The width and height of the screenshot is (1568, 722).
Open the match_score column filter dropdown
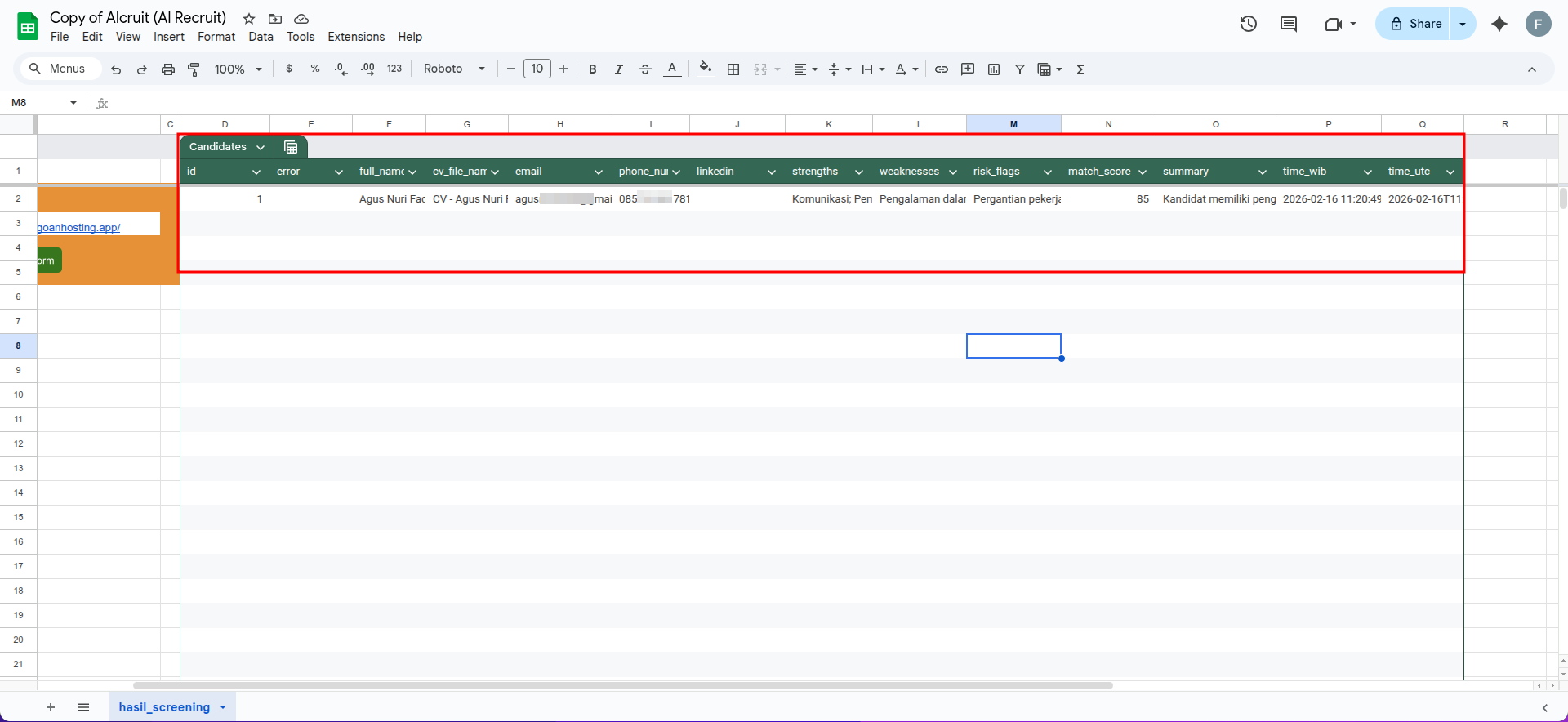click(x=1143, y=172)
